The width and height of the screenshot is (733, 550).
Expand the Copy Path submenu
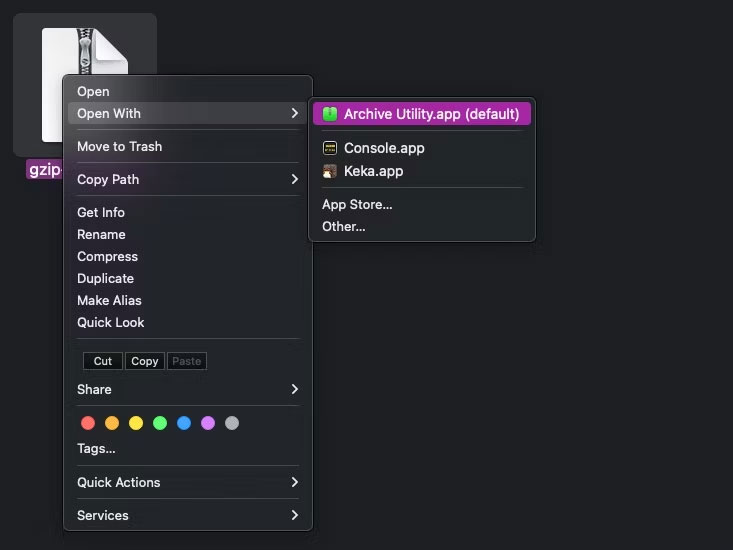[187, 179]
